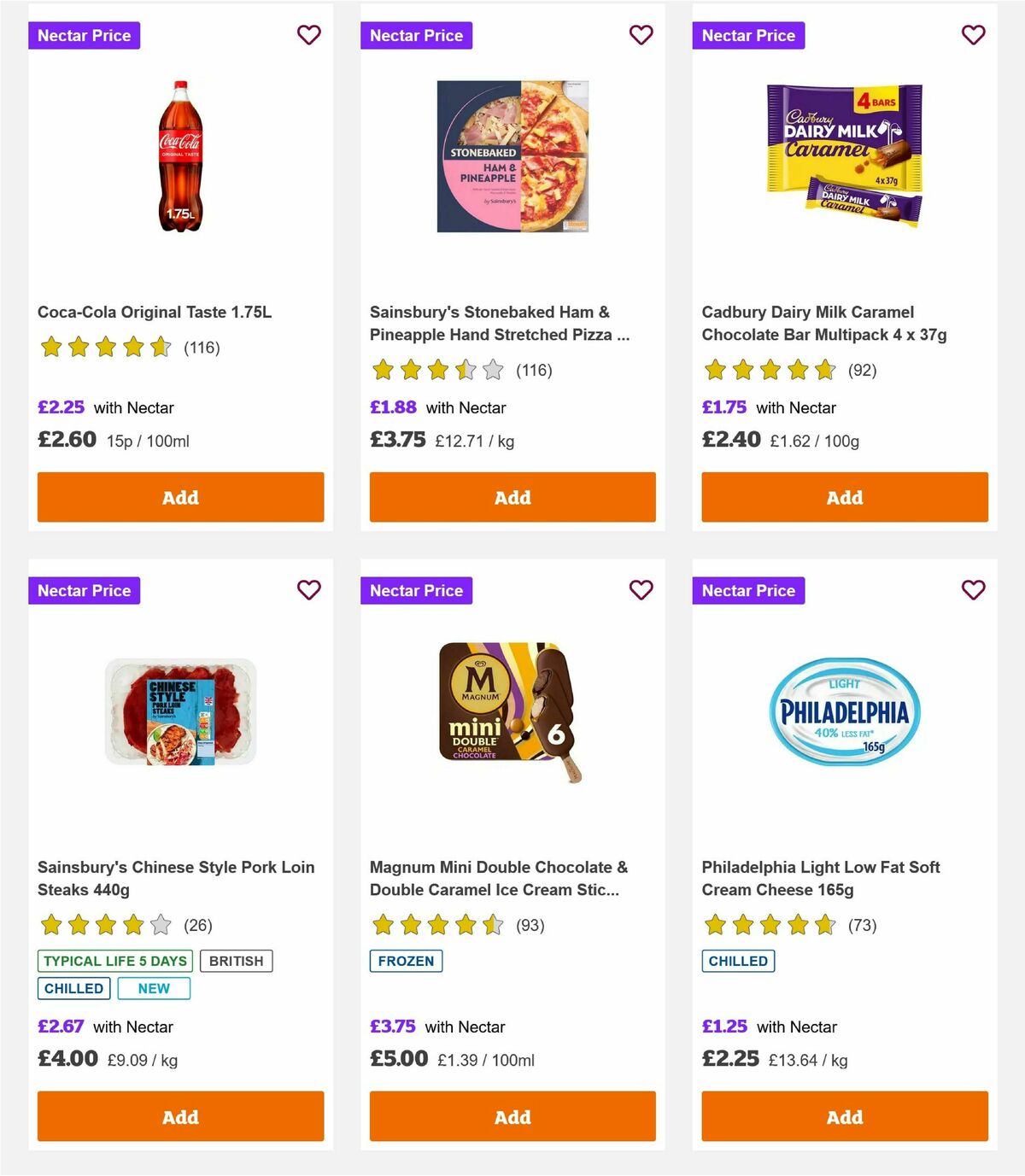
Task: Click the heart icon on Philadelphia Light cream cheese
Action: tap(973, 590)
